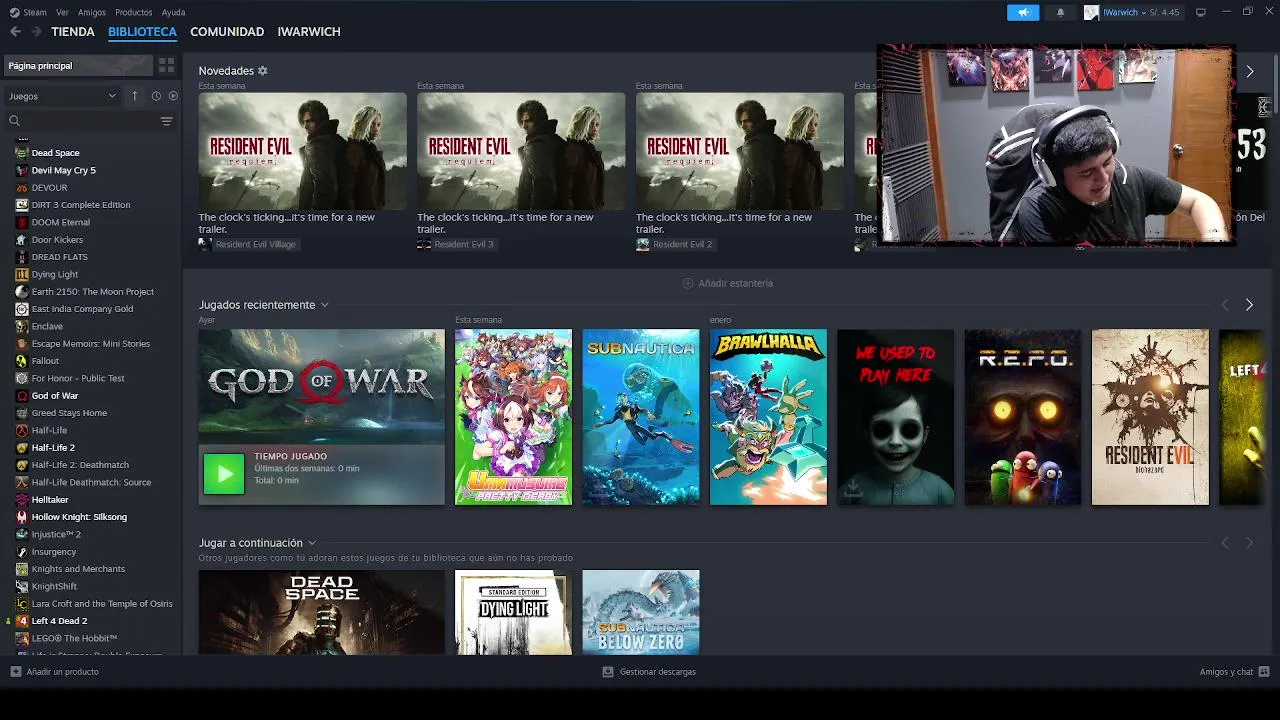The width and height of the screenshot is (1280, 720).
Task: Switch to Big Picture mode monitor icon
Action: pyautogui.click(x=1201, y=12)
